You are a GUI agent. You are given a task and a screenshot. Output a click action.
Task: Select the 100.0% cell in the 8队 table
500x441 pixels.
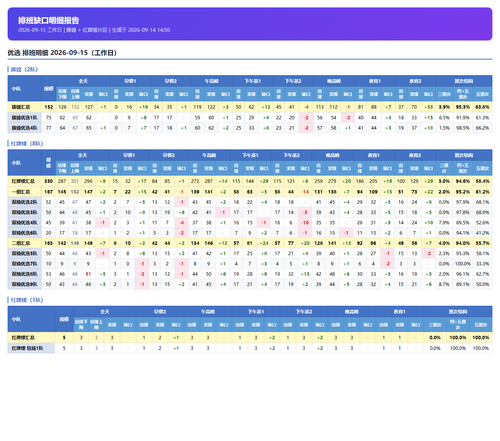(x=463, y=264)
